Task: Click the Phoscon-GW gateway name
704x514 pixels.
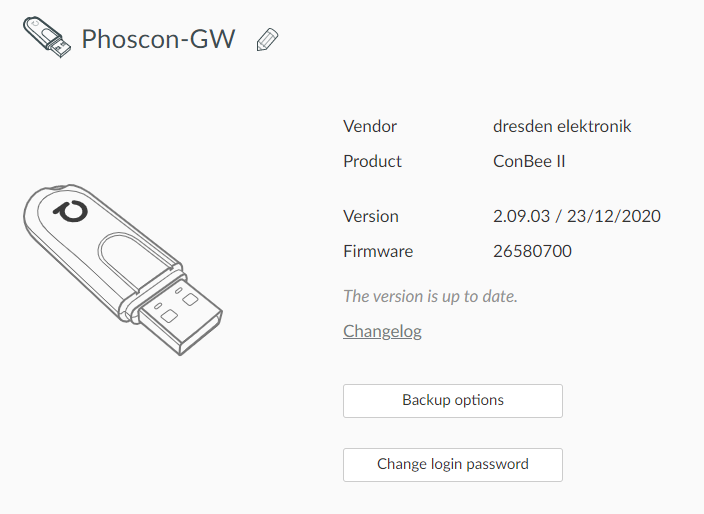Action: click(x=158, y=40)
